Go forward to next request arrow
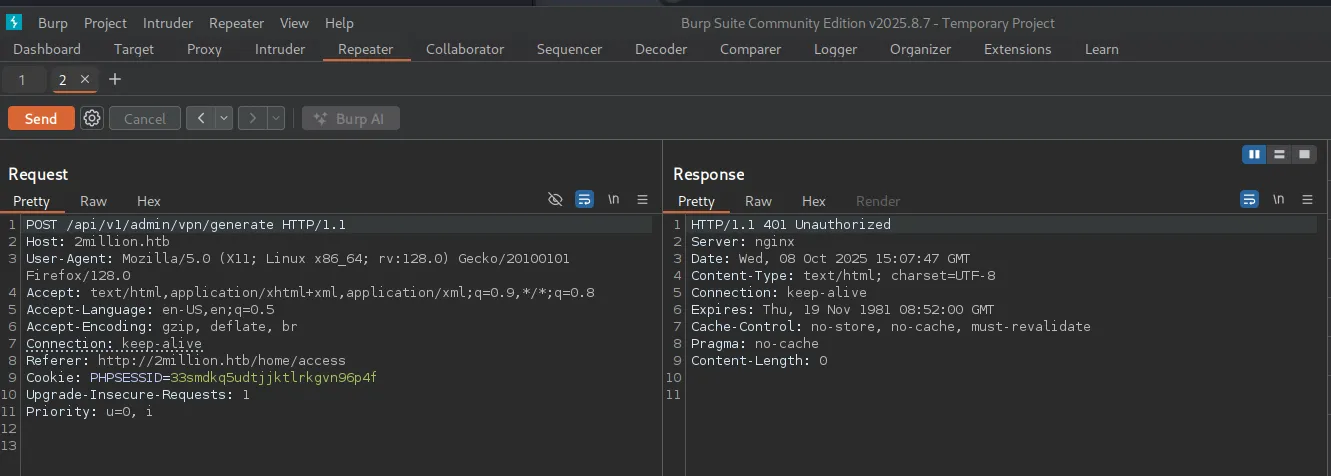The image size is (1331, 476). pos(252,118)
